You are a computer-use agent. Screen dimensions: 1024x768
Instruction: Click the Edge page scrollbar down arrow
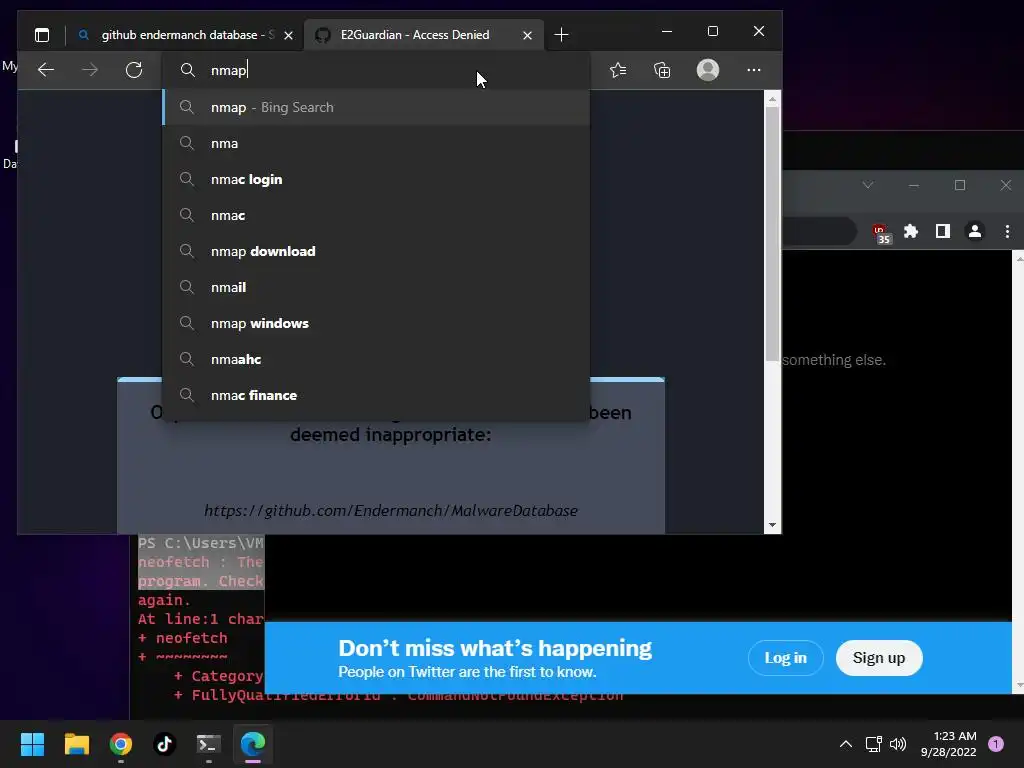[773, 525]
